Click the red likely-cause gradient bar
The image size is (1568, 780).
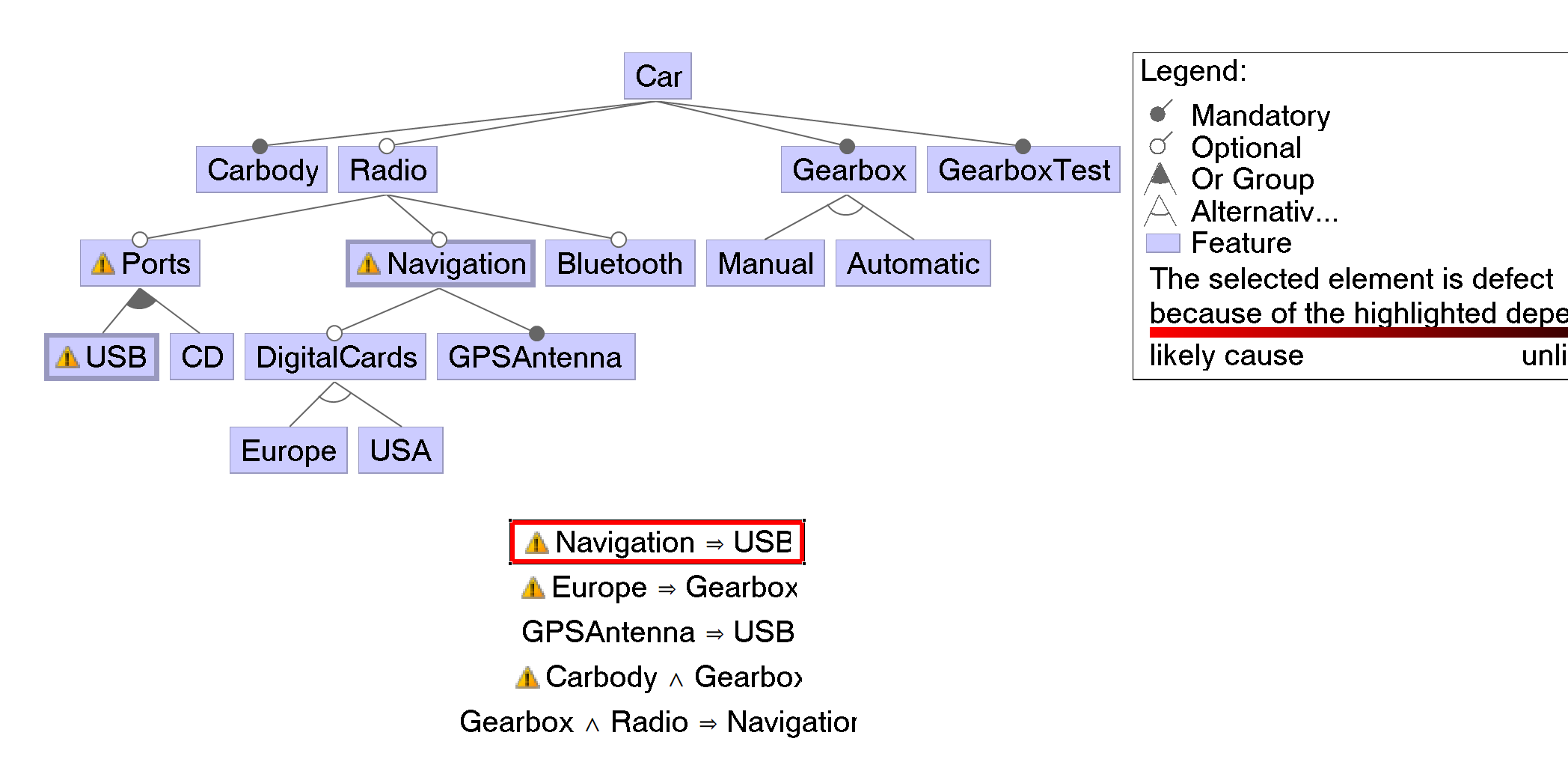1359,332
